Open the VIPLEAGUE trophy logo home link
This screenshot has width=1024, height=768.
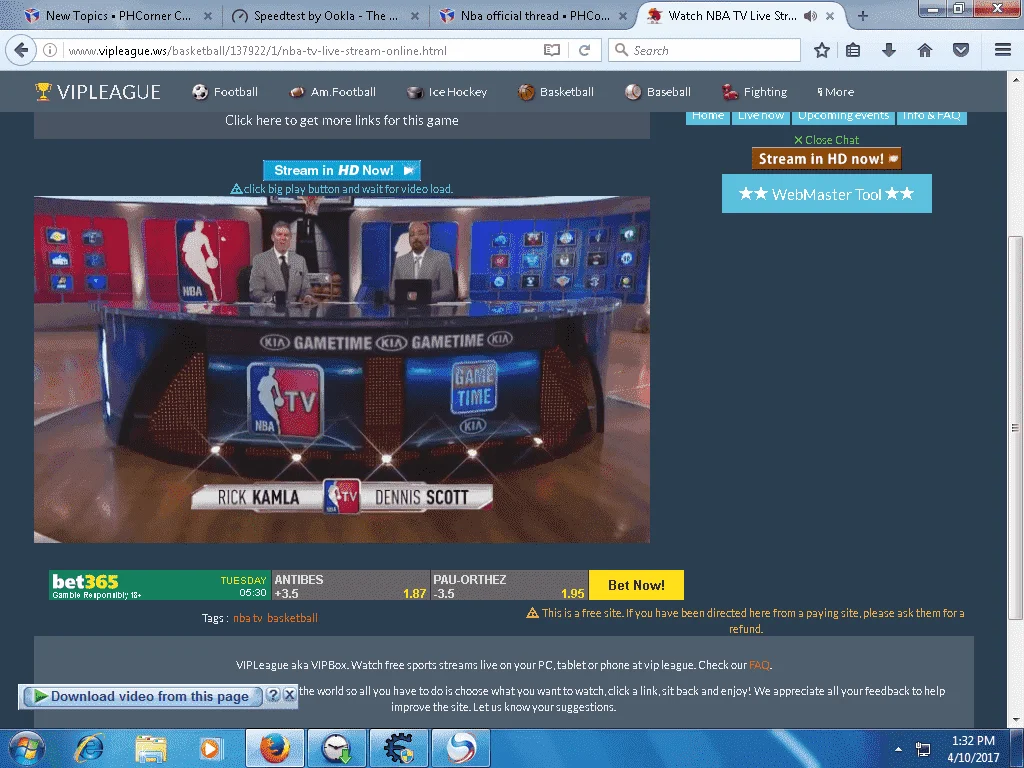coord(97,92)
